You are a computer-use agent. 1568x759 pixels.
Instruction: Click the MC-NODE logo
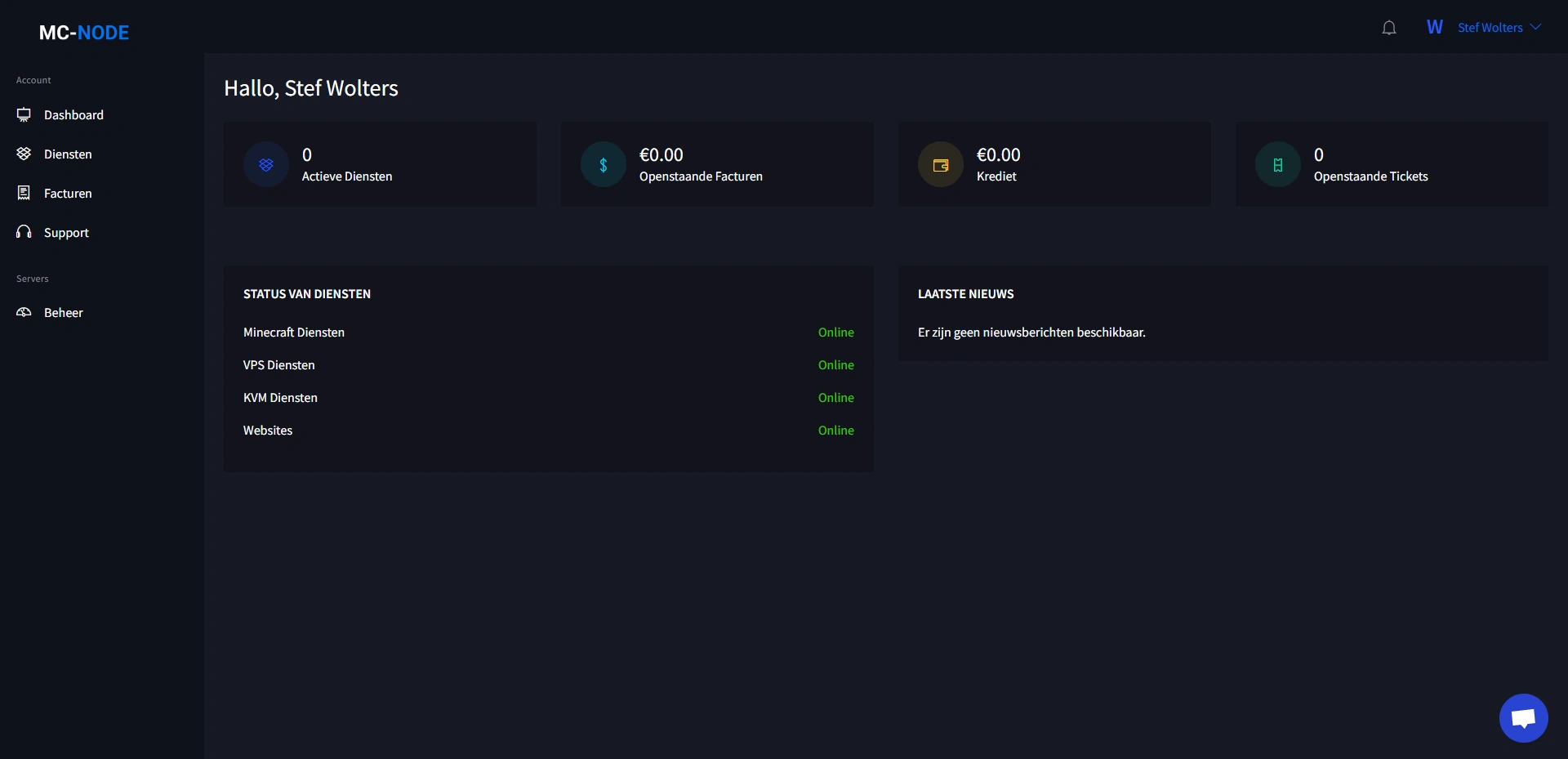[x=83, y=33]
